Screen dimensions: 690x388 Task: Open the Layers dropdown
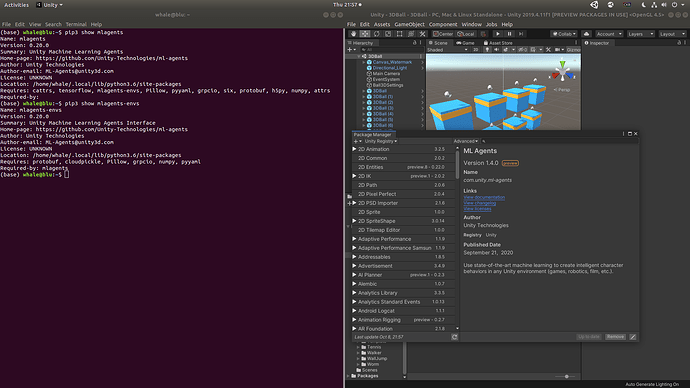pos(641,34)
